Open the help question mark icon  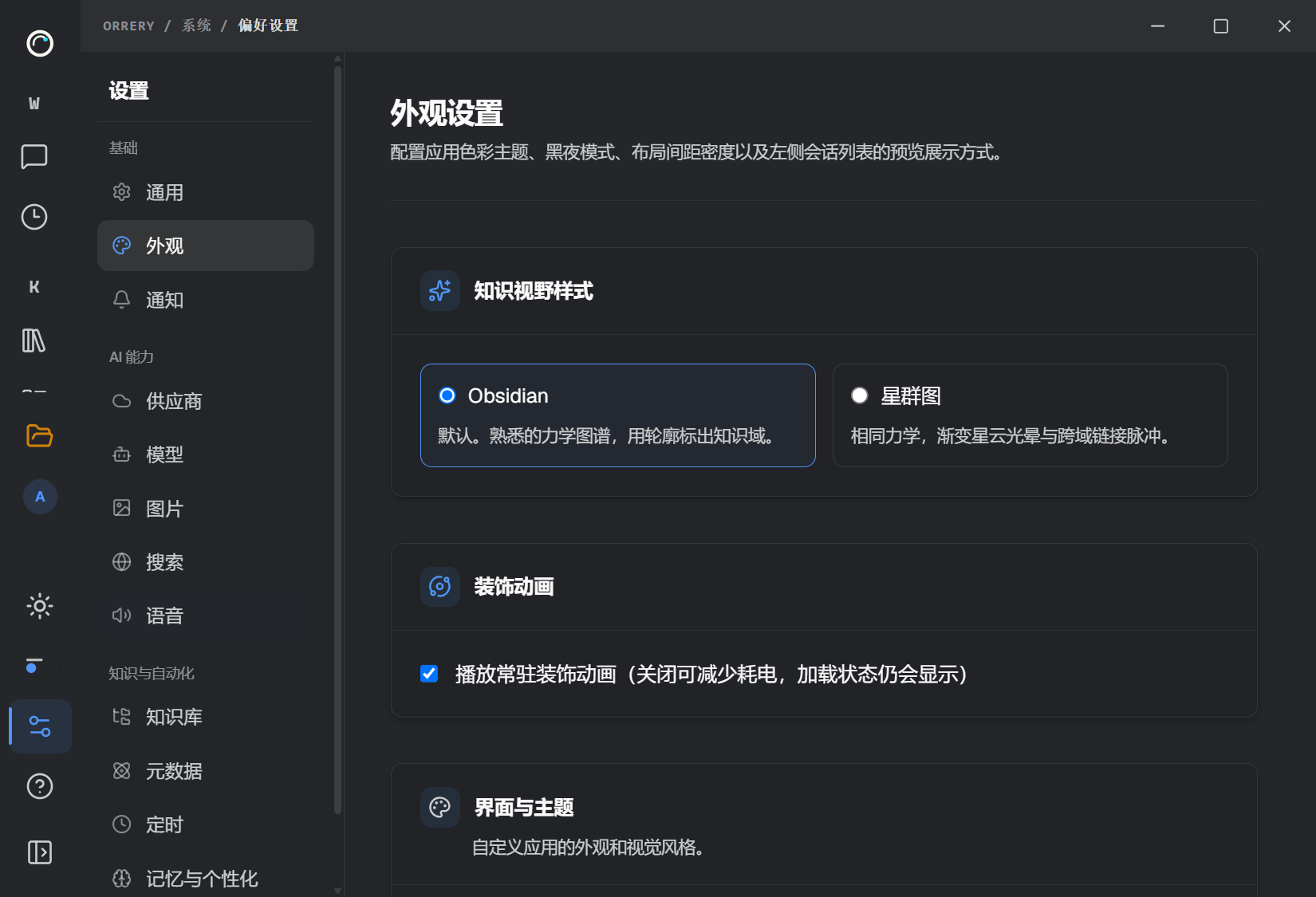(x=40, y=787)
